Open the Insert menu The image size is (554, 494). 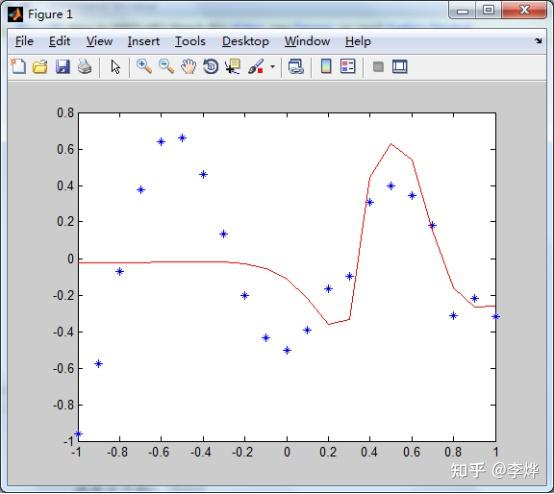coord(143,41)
